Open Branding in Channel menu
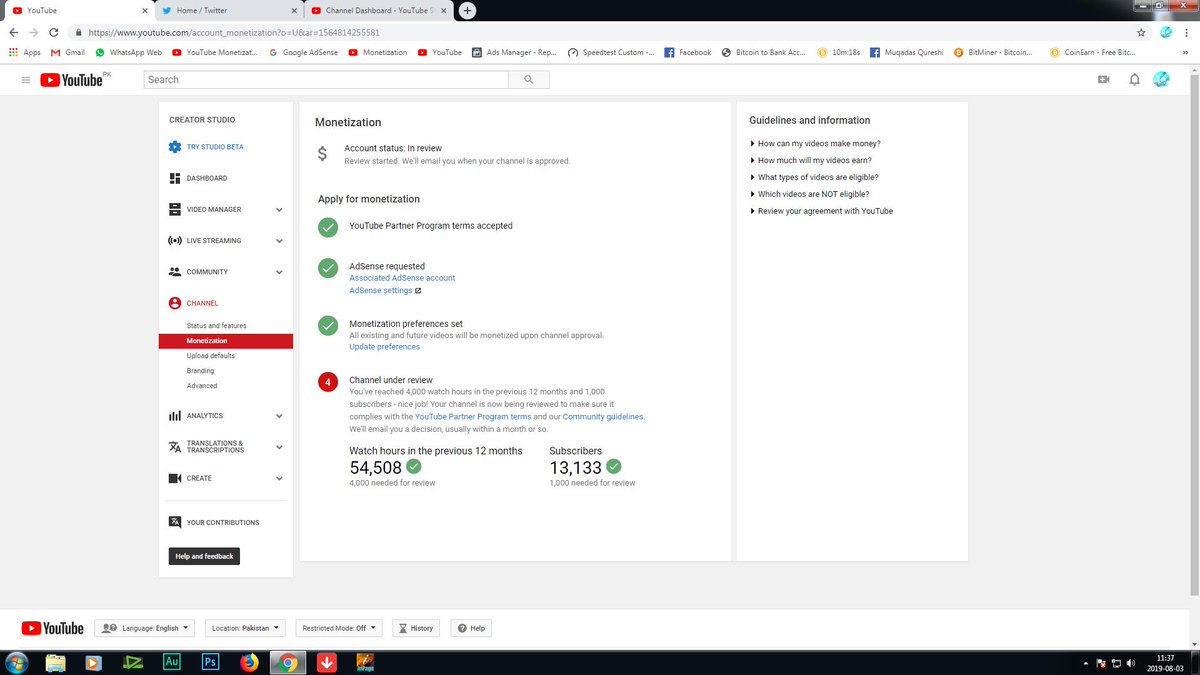 (200, 371)
